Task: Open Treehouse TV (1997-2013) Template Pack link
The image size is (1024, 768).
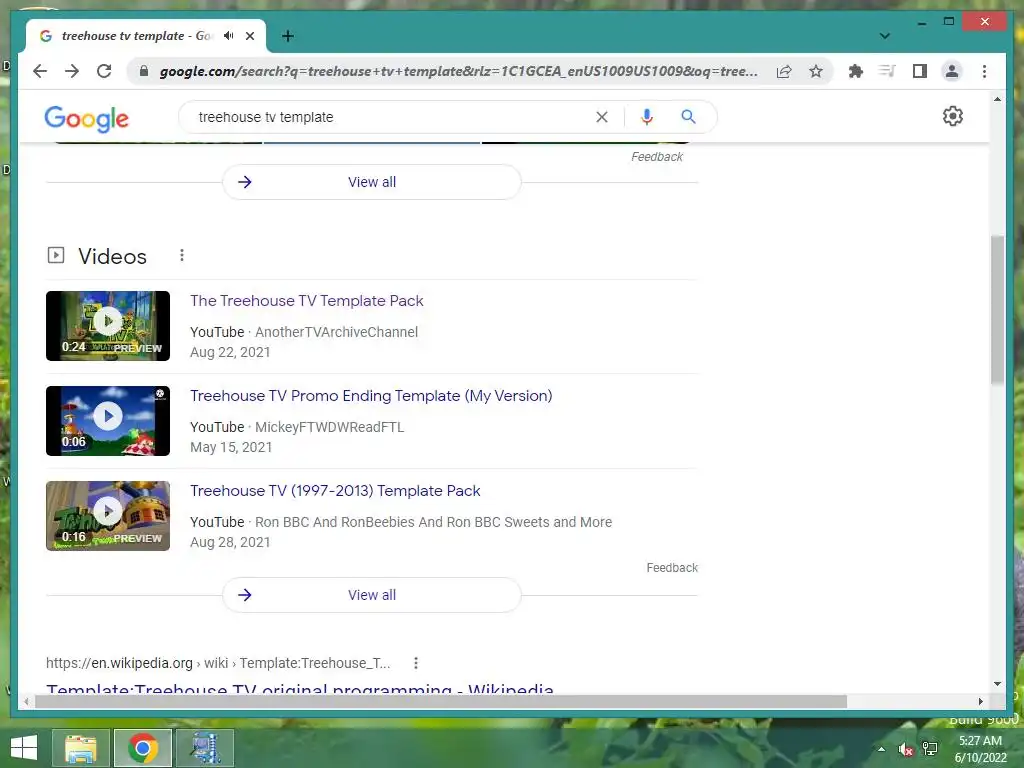Action: [335, 491]
